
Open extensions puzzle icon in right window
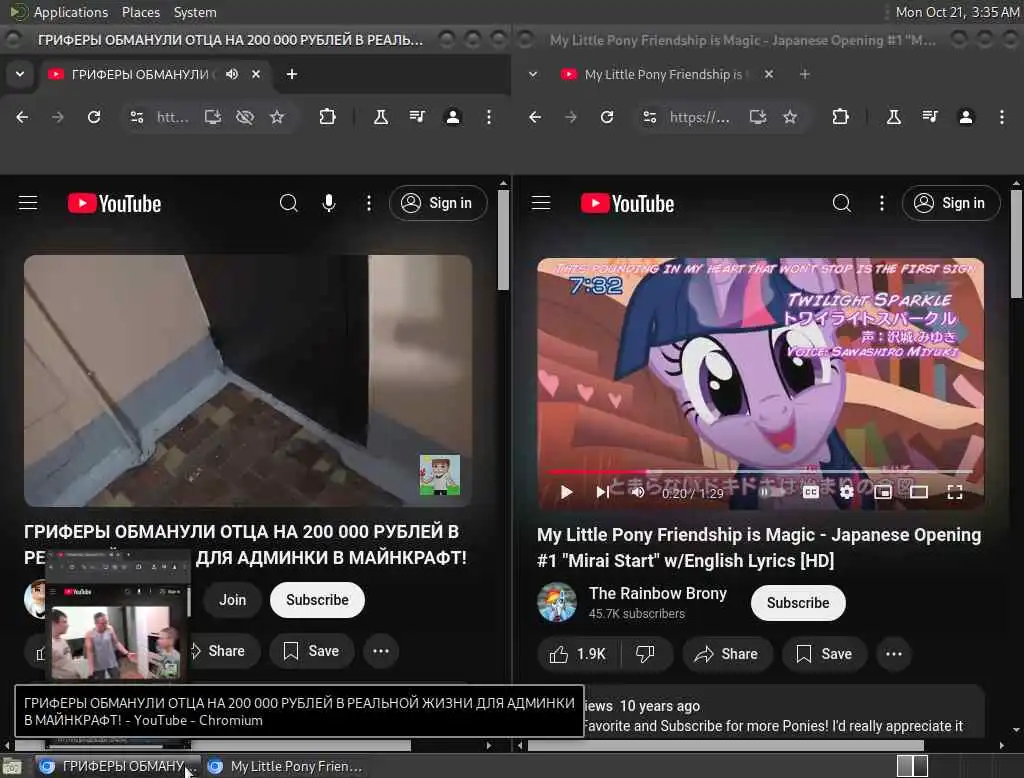click(x=840, y=117)
